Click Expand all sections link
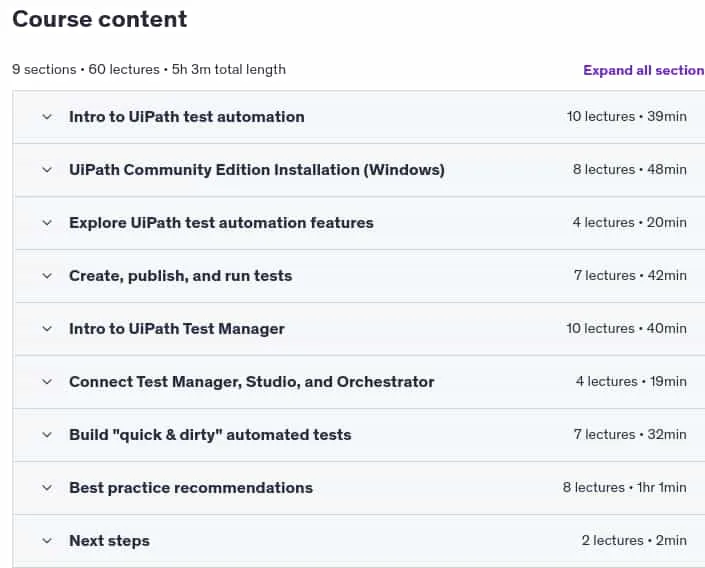Viewport: 705px width, 568px height. [x=644, y=70]
